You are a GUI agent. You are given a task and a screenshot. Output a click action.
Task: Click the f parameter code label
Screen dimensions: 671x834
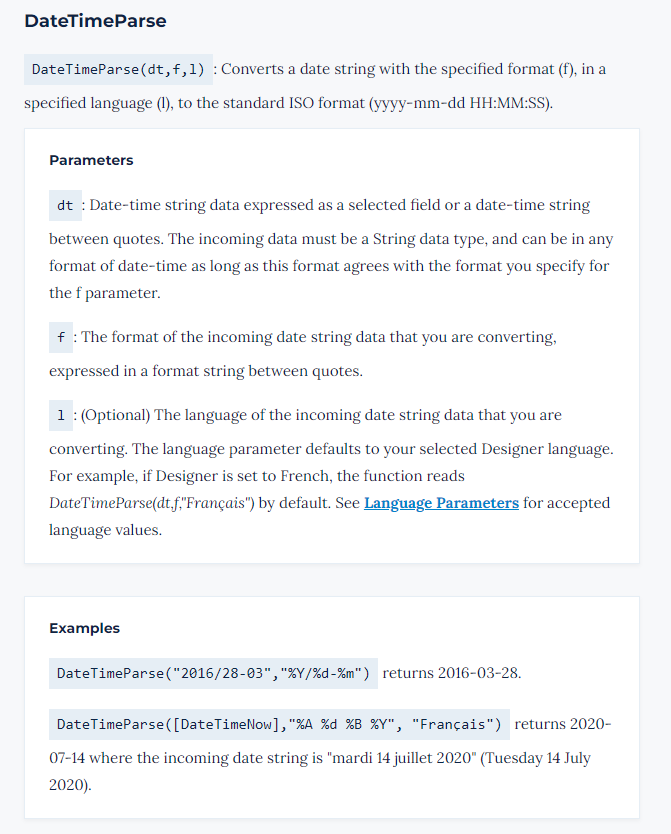[62, 337]
